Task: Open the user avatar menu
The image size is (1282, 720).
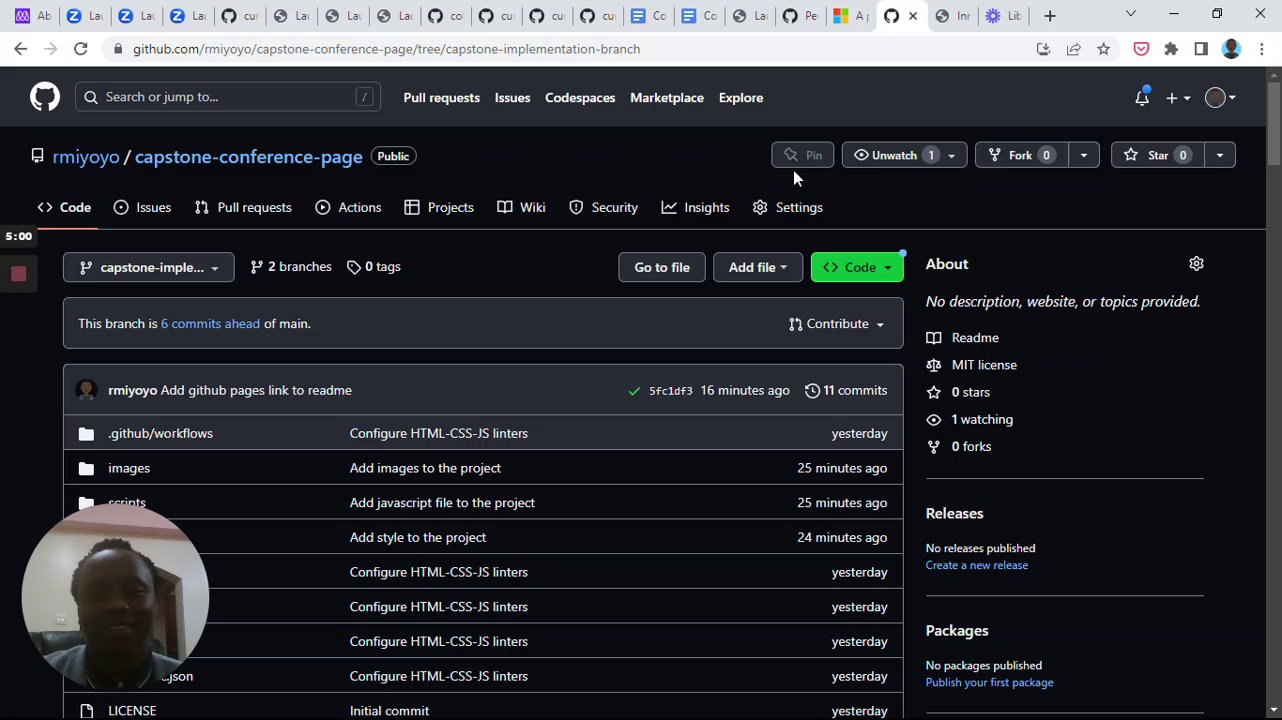Action: [1220, 98]
